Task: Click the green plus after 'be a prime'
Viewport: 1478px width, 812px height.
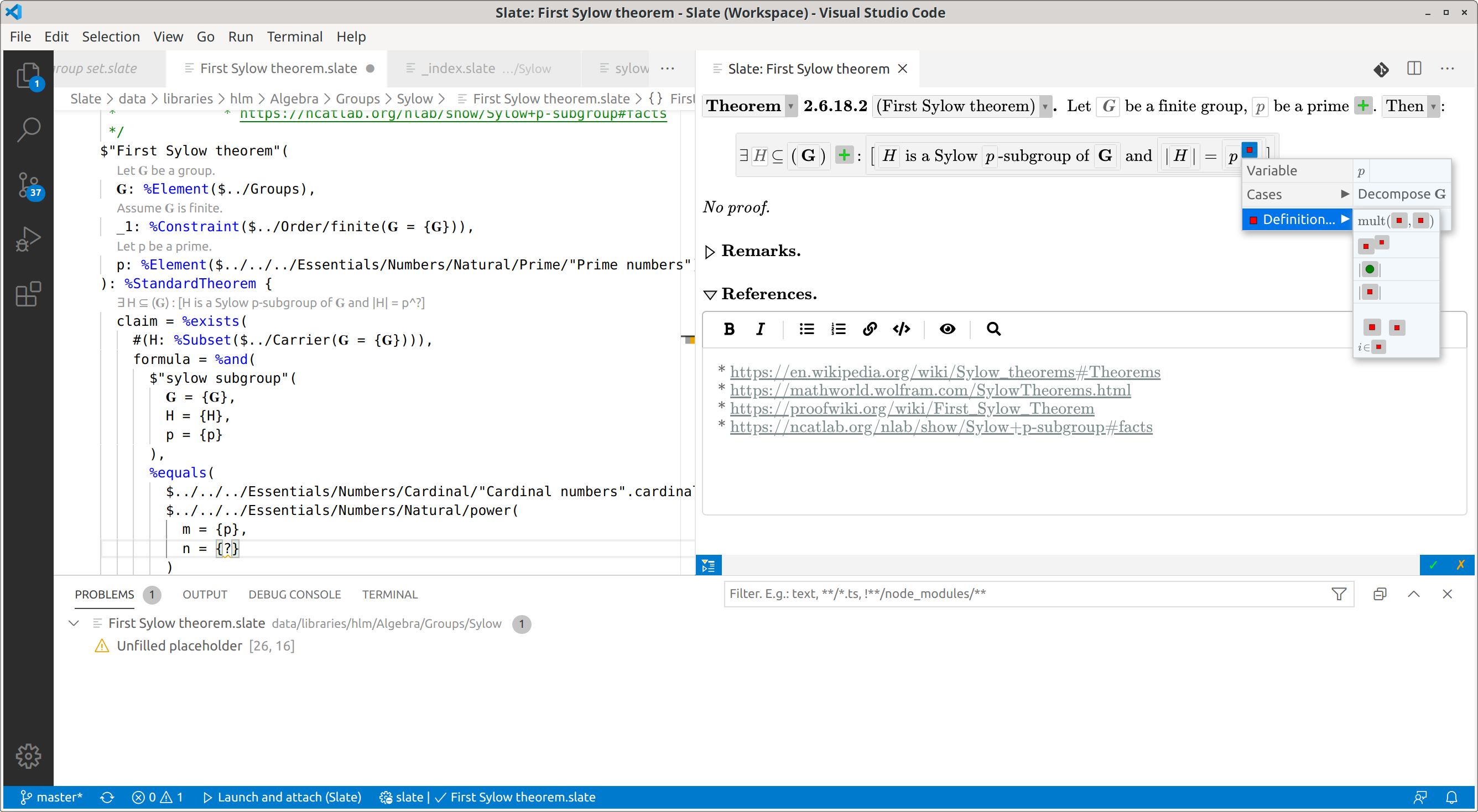Action: [1363, 106]
